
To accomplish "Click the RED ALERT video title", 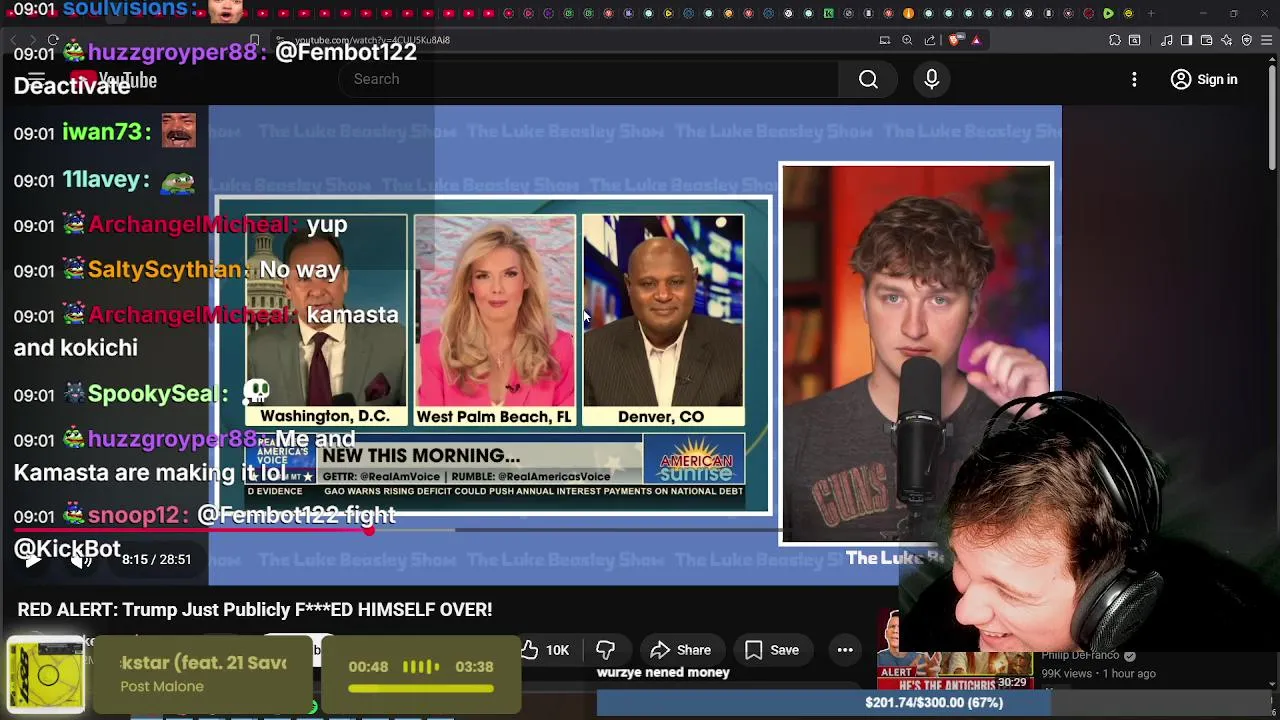I will point(255,609).
